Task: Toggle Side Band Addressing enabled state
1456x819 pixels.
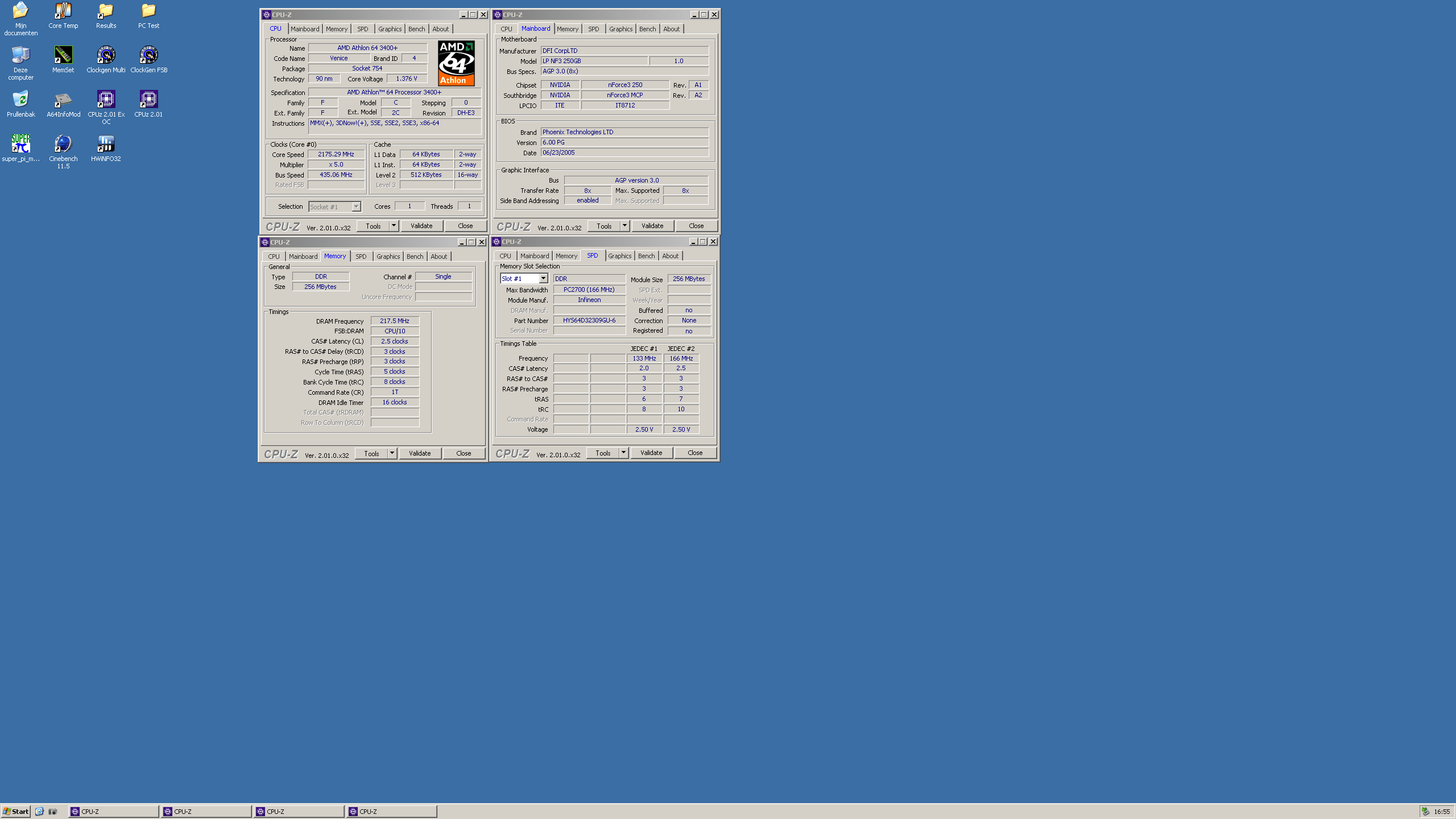Action: coord(587,200)
